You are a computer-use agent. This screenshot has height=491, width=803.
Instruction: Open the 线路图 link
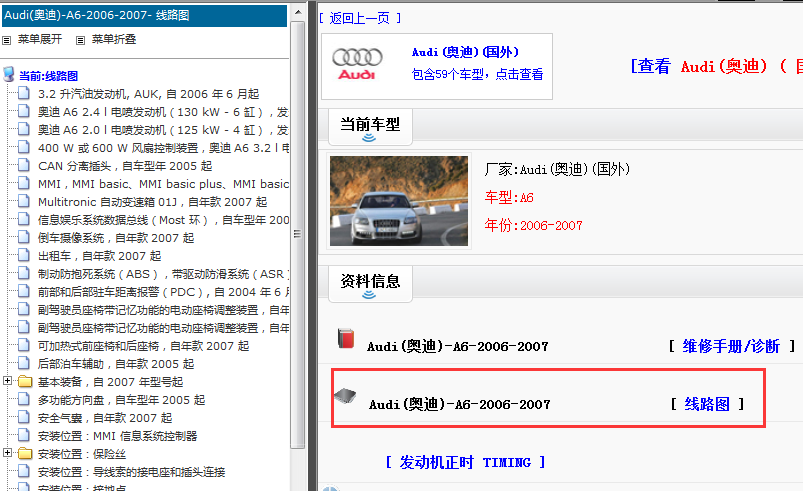(x=707, y=404)
